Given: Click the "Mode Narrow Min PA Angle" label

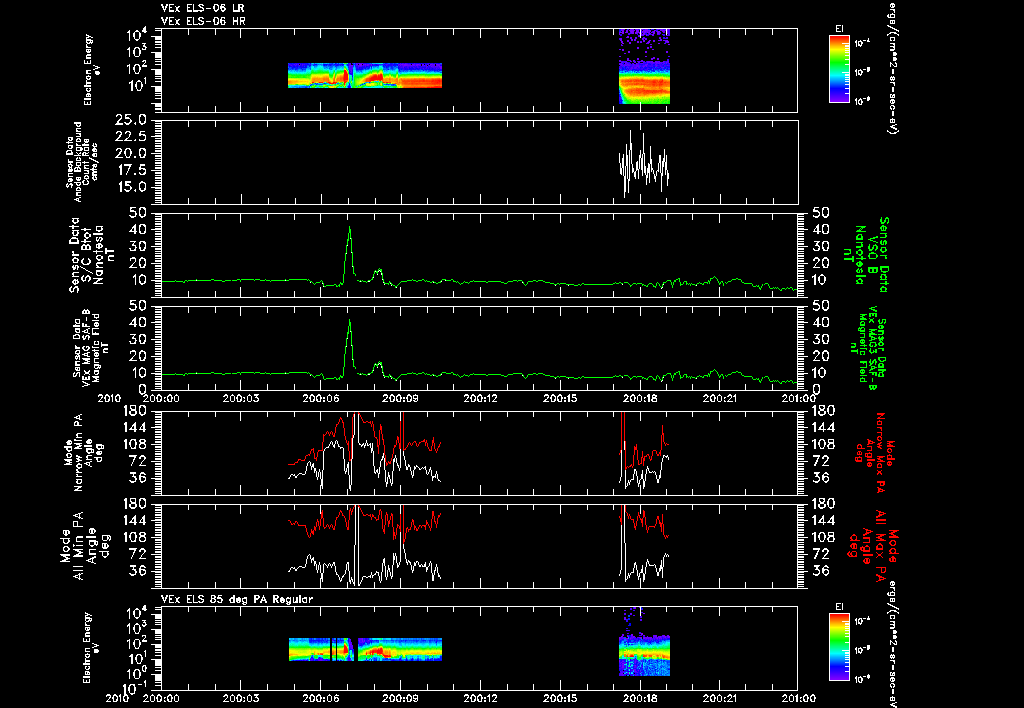Looking at the screenshot, I should tap(83, 452).
